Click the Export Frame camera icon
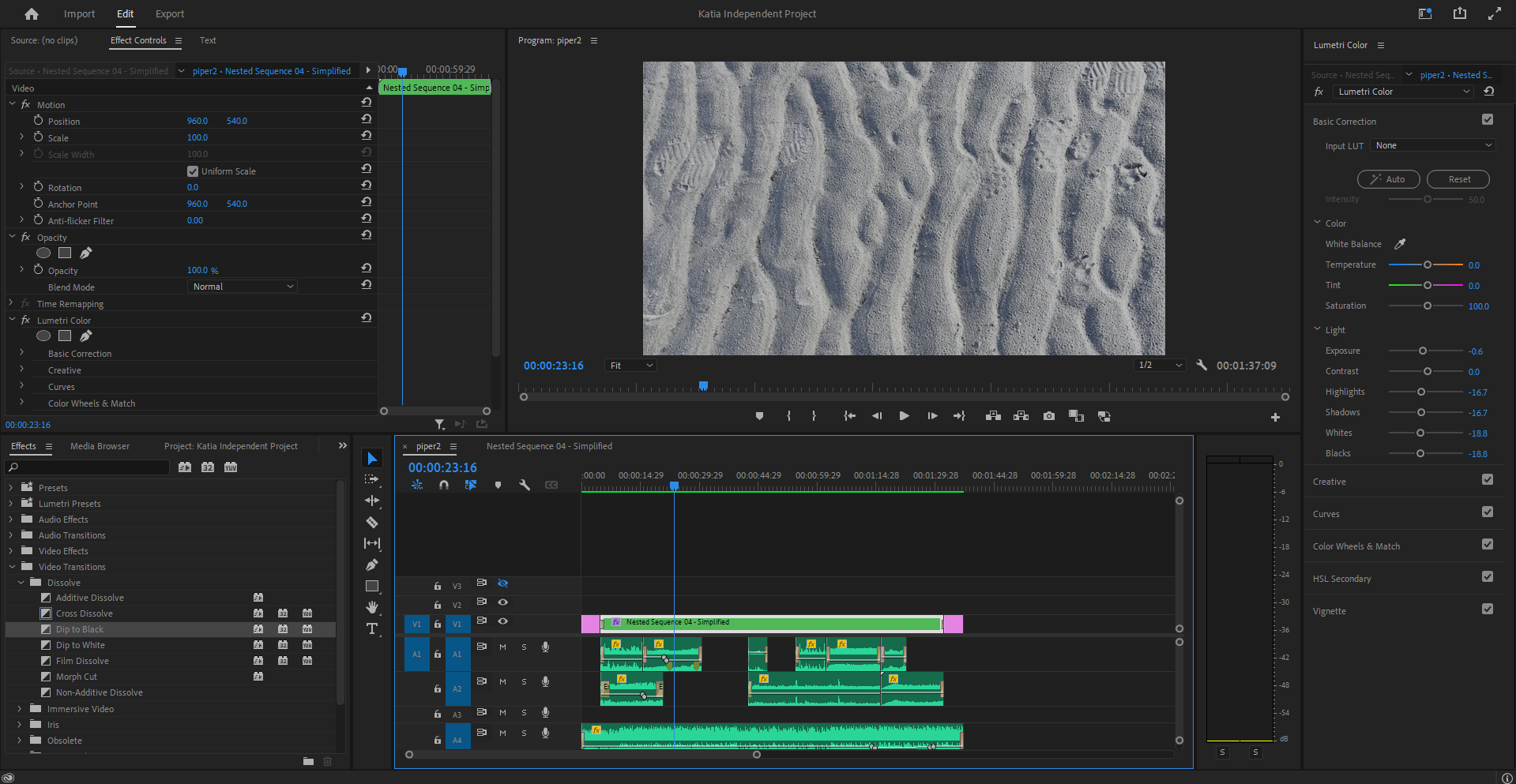The image size is (1516, 784). (x=1048, y=416)
